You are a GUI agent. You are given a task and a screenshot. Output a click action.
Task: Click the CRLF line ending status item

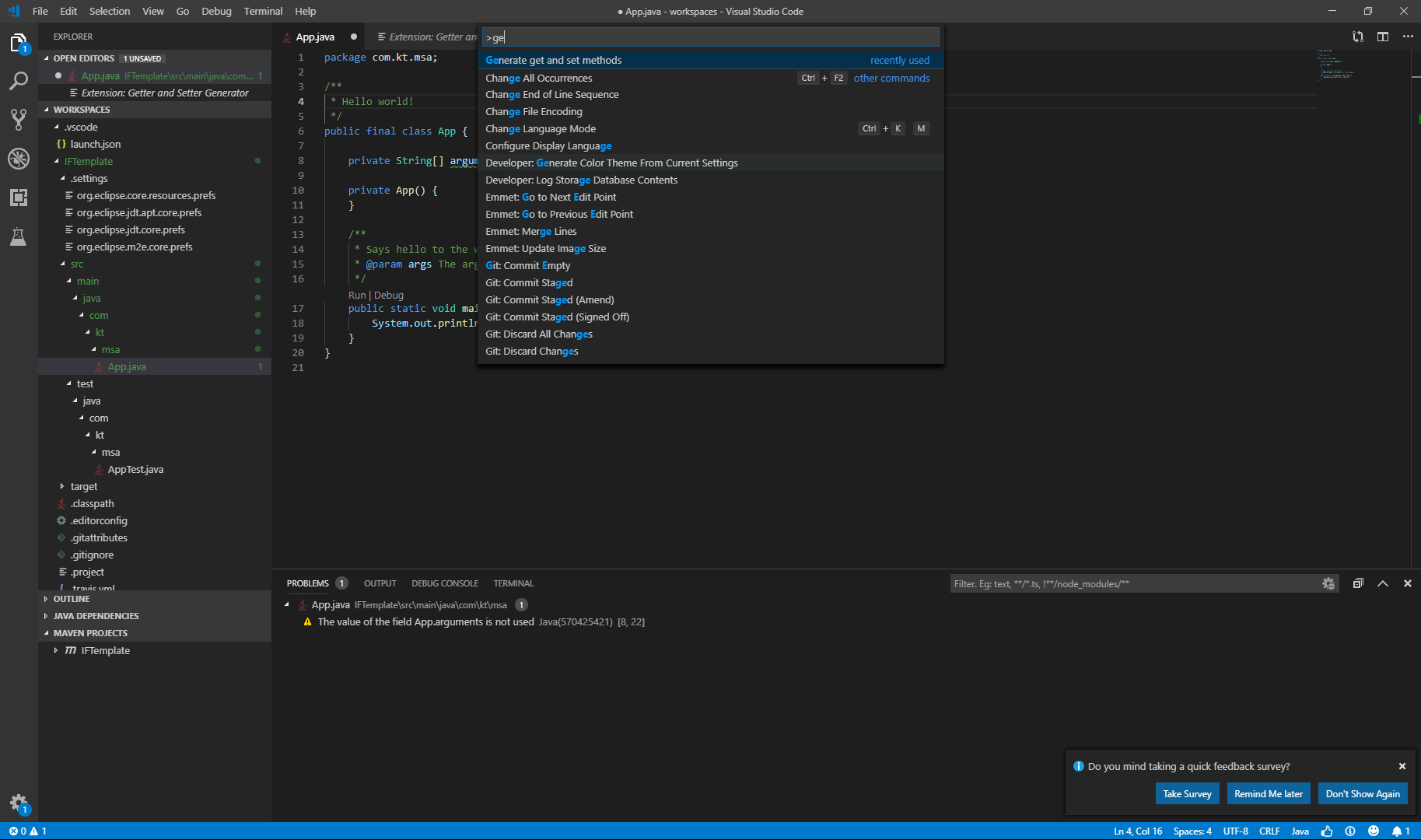coord(1269,831)
